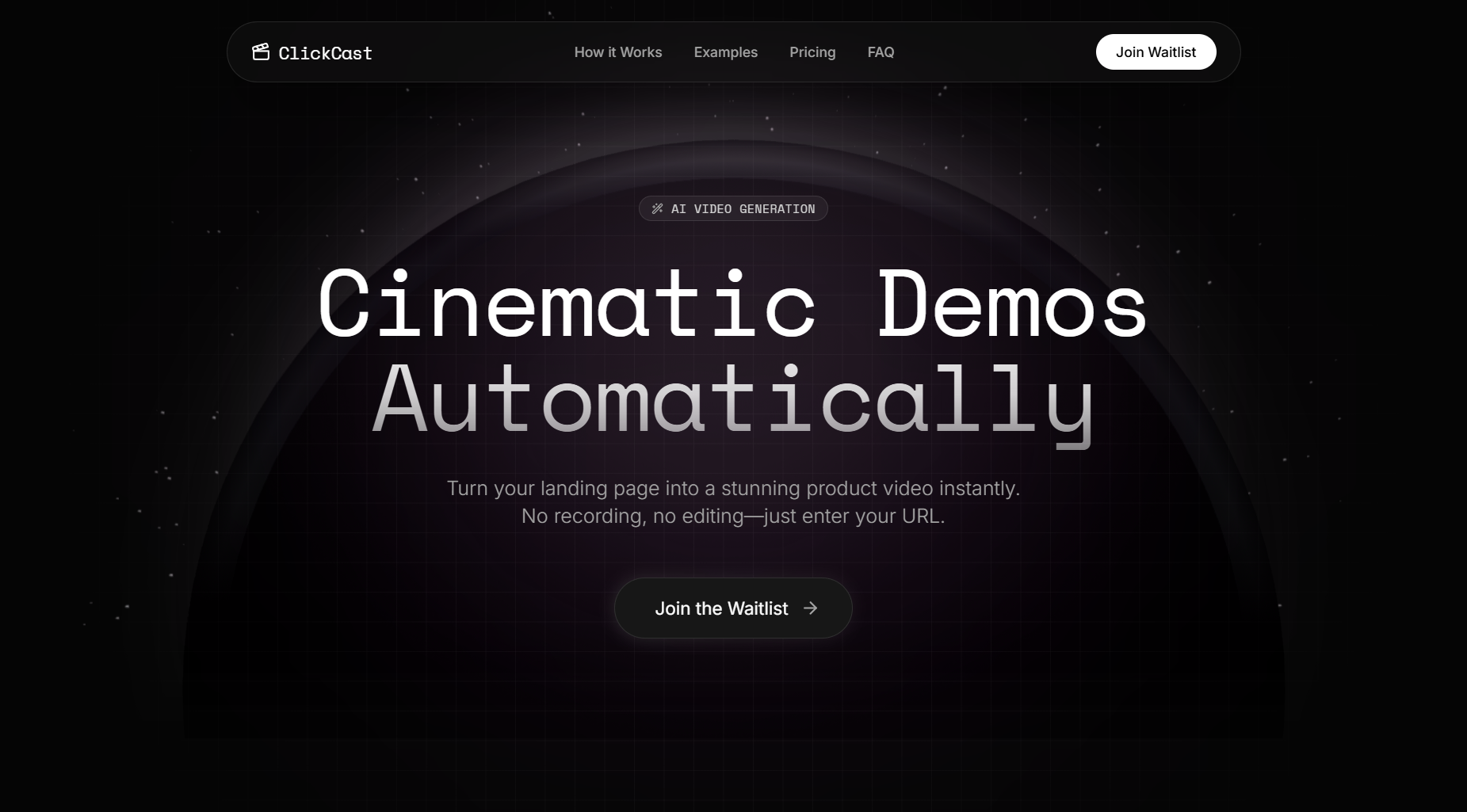
Task: Click the clapperboard icon in the ClickCast logo
Action: coord(262,51)
